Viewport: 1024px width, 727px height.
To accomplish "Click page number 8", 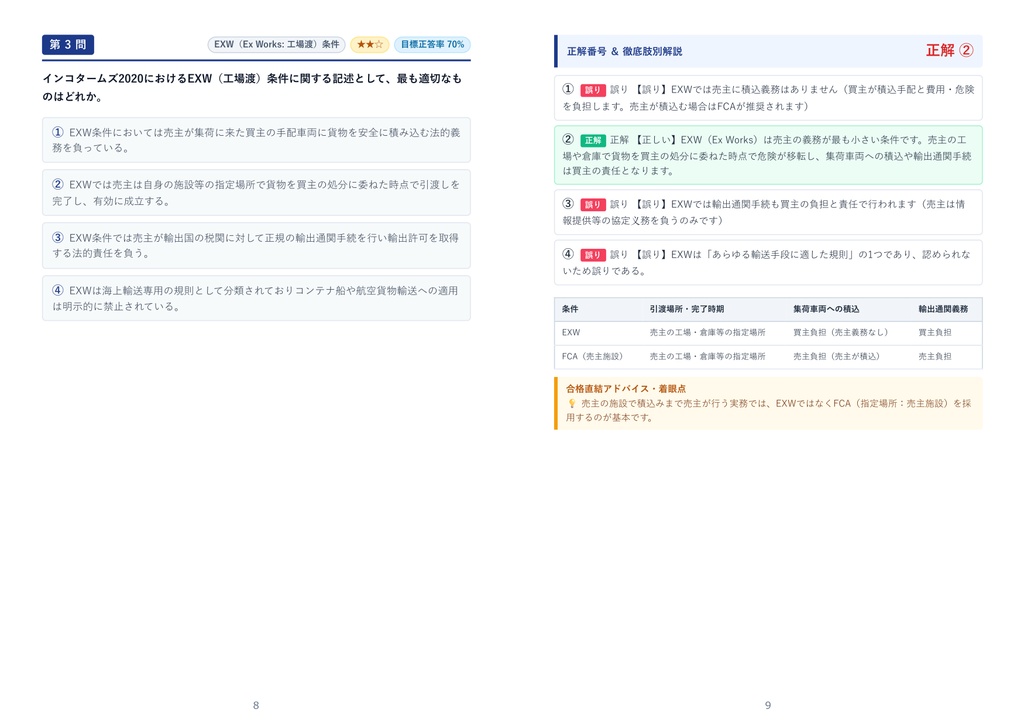I will click(x=256, y=705).
